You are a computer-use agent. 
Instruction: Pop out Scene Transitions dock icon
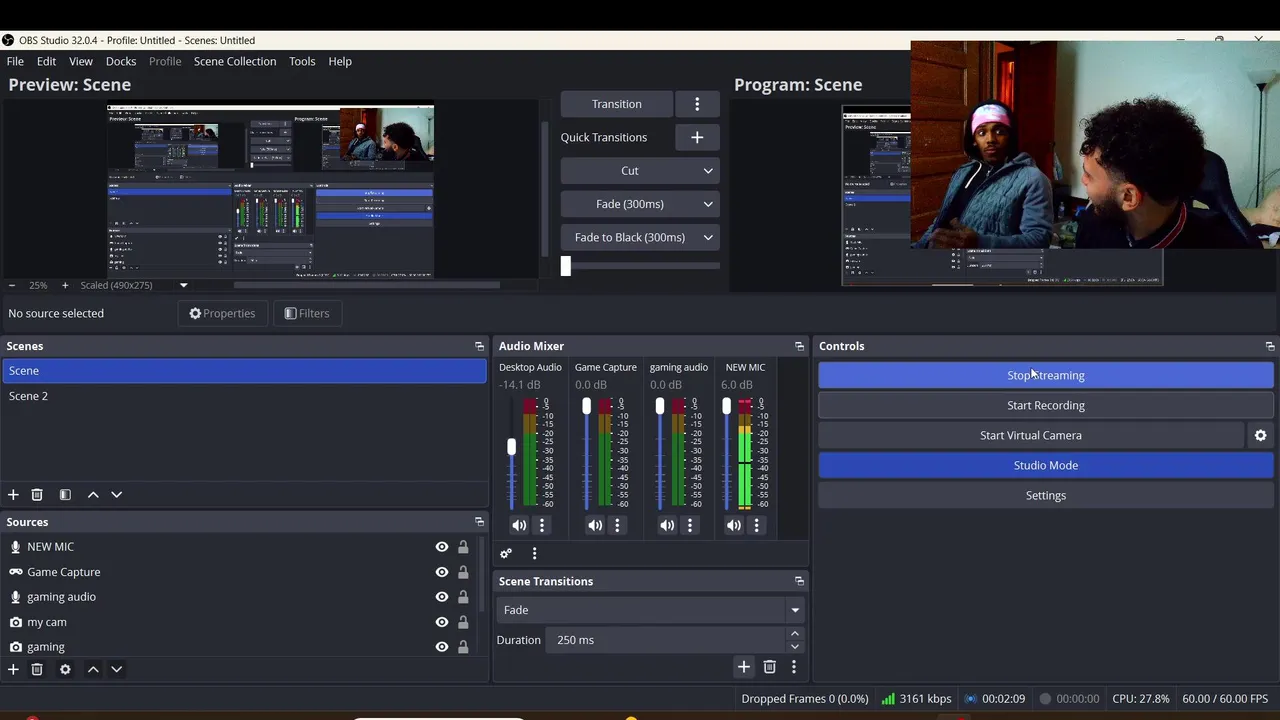(x=799, y=581)
